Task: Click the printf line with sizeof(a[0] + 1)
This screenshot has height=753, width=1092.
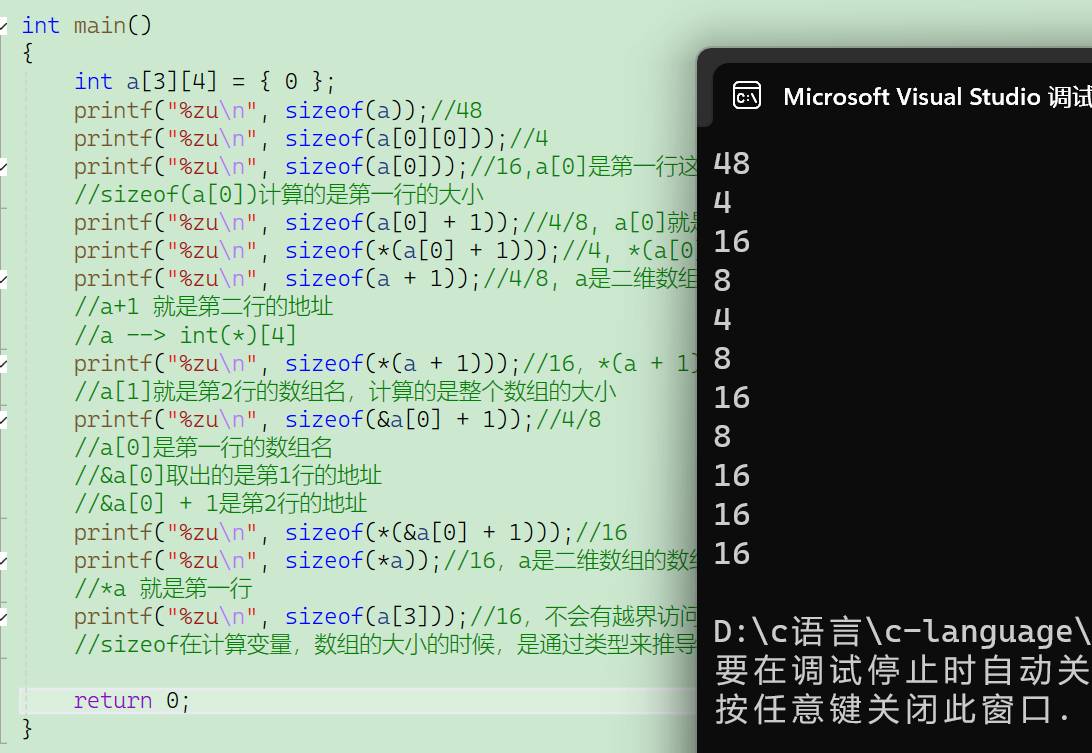Action: 385,222
